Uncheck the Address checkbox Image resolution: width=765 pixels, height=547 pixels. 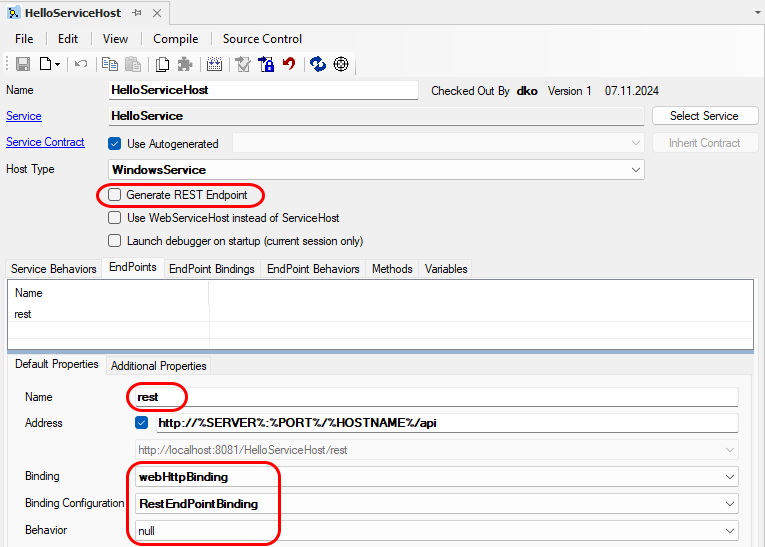coord(142,423)
